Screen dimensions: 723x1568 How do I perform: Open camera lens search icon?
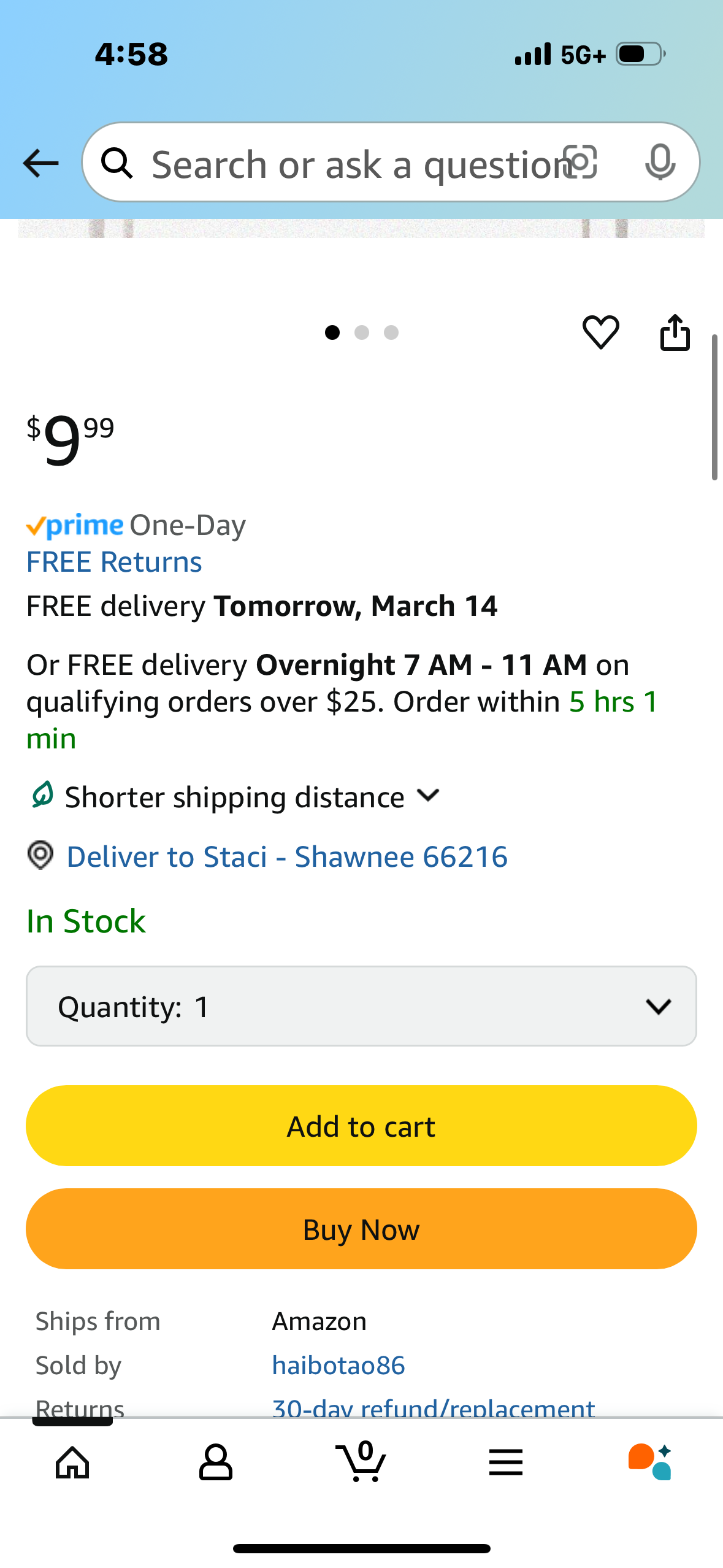(x=580, y=163)
